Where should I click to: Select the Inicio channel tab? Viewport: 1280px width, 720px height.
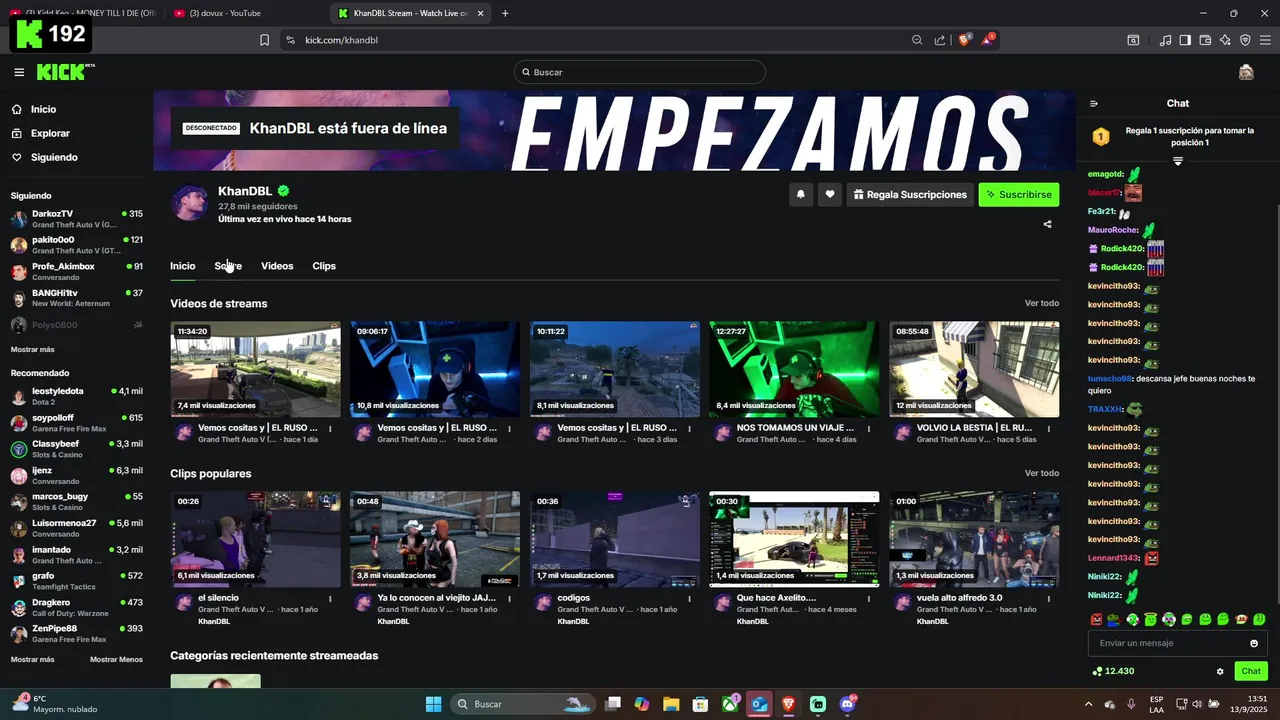pyautogui.click(x=182, y=266)
